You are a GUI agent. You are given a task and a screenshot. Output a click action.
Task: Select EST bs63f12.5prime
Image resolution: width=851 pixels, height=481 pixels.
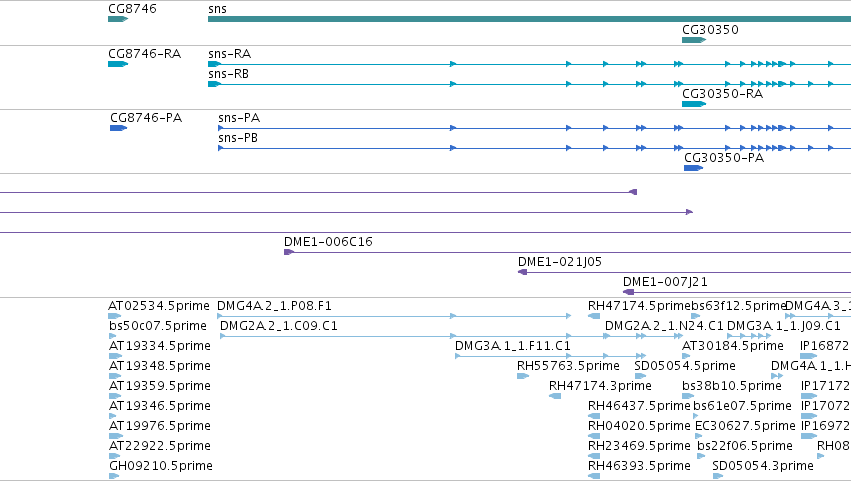pos(738,306)
